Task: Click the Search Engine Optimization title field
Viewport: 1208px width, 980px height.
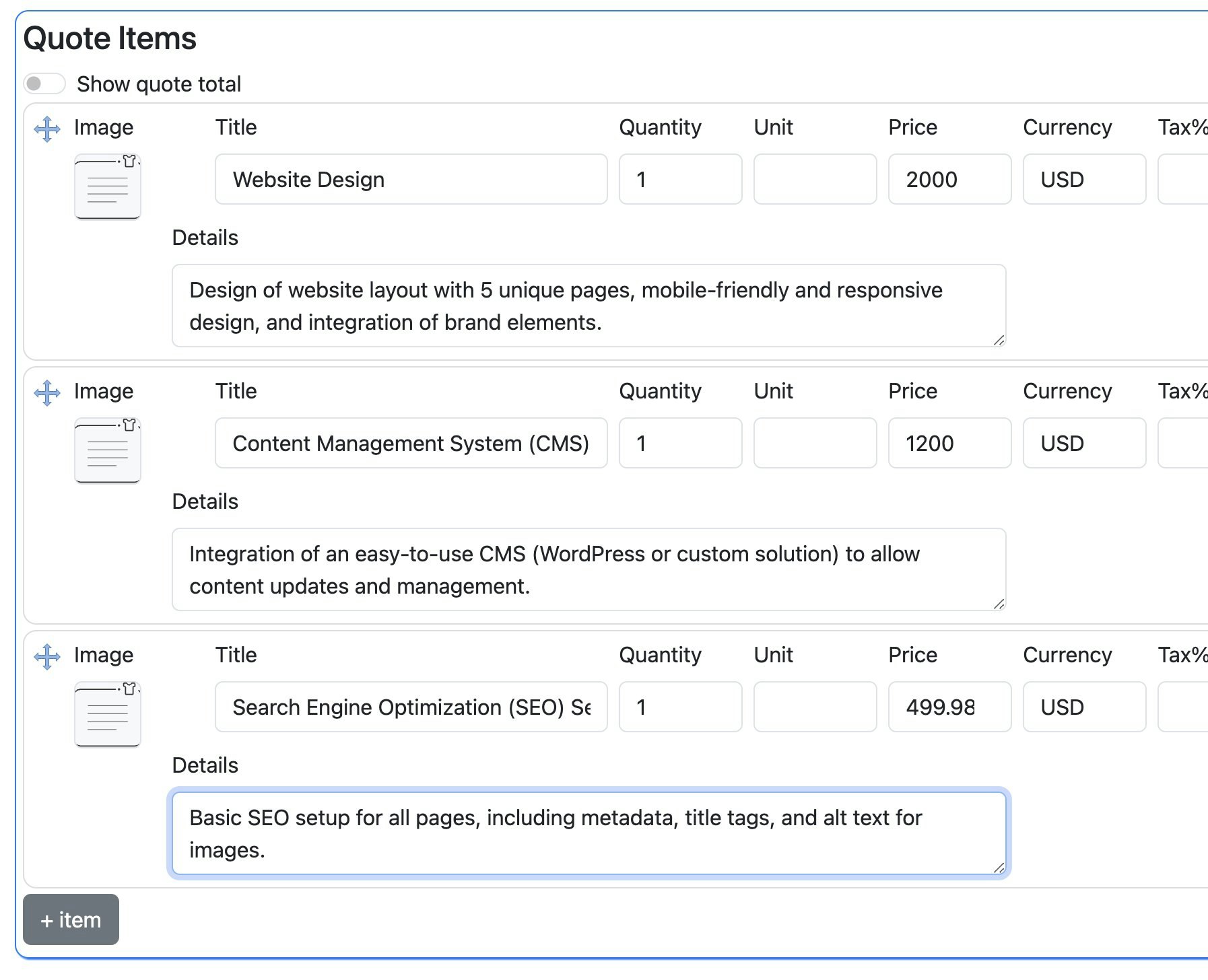Action: (411, 707)
